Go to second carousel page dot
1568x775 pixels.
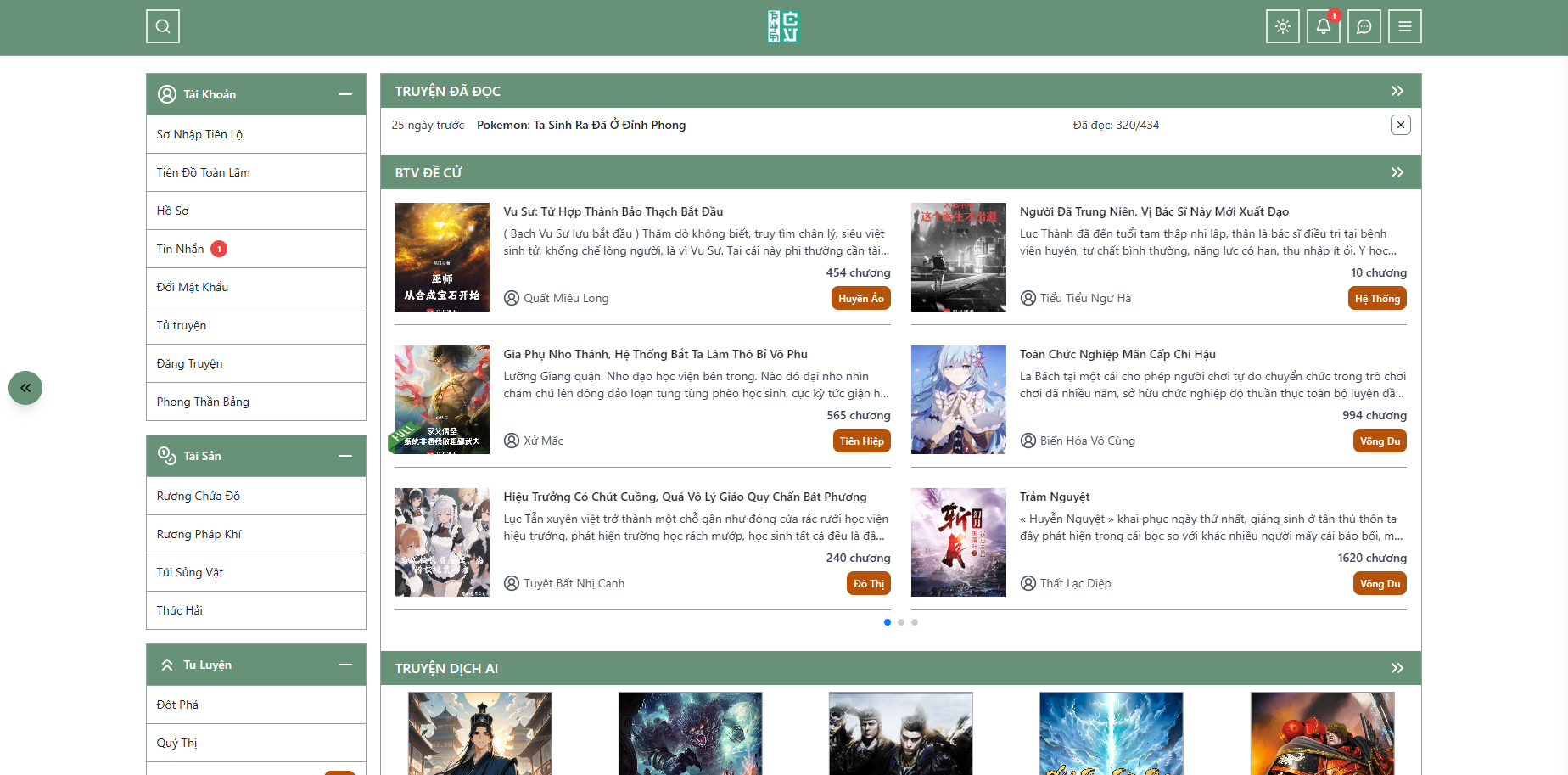tap(901, 622)
